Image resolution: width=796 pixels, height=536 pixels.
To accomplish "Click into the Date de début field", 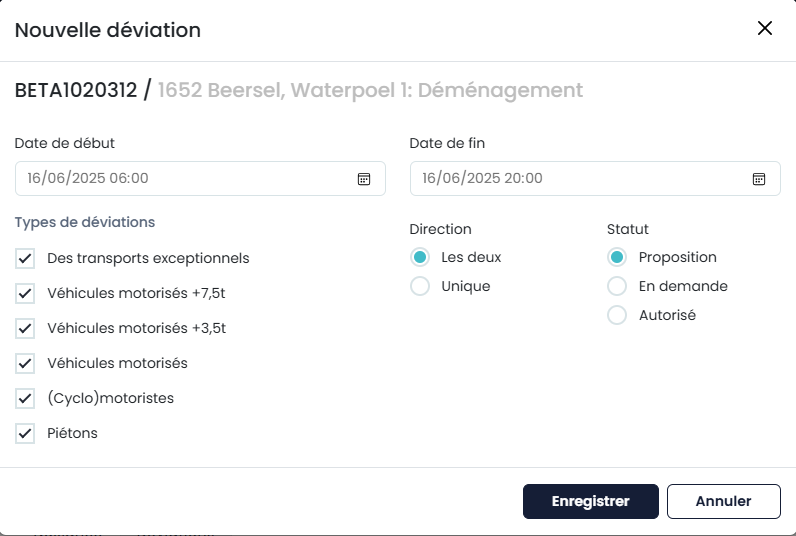I will 201,179.
